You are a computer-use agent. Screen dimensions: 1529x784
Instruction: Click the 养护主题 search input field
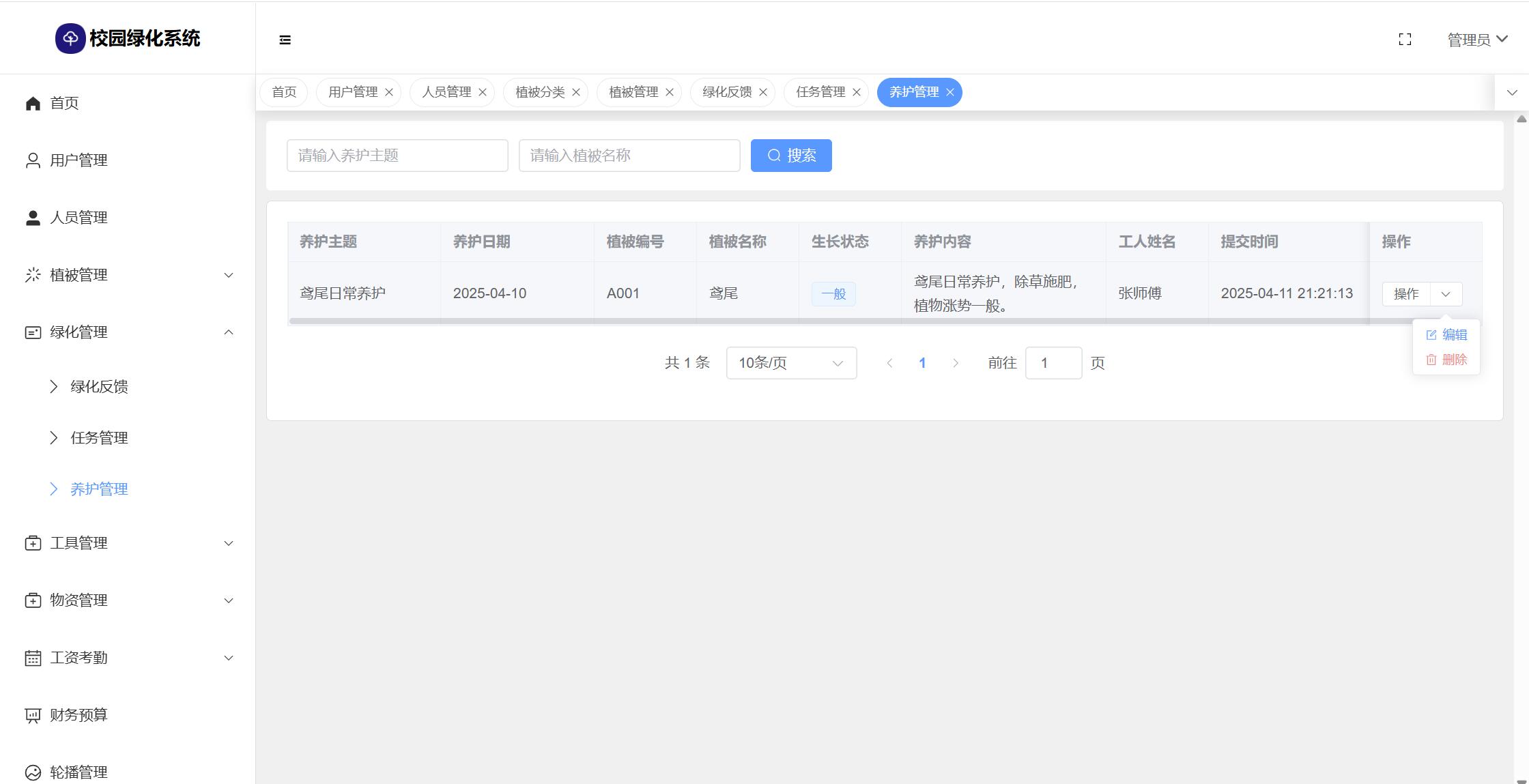pyautogui.click(x=397, y=156)
